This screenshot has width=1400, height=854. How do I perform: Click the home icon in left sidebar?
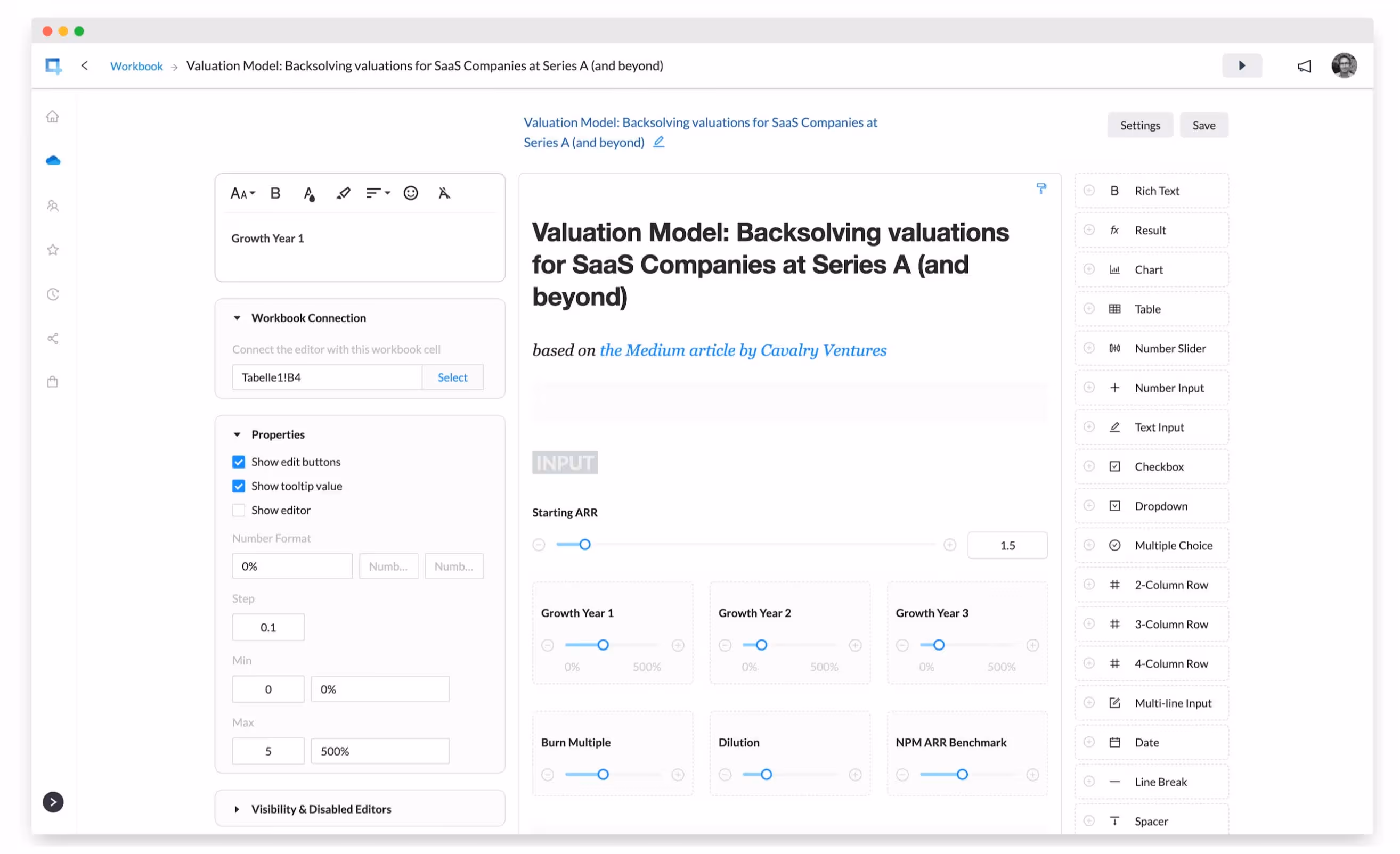coord(52,117)
